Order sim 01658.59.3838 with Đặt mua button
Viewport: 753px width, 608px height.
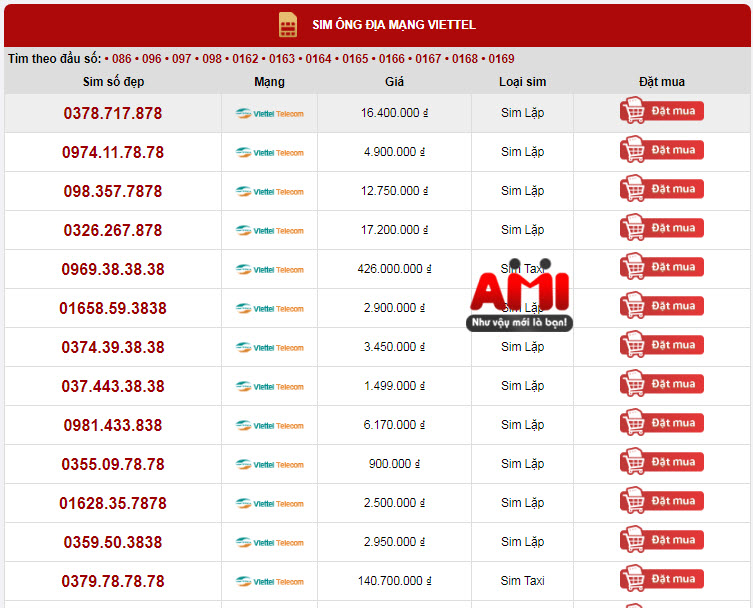[x=662, y=305]
